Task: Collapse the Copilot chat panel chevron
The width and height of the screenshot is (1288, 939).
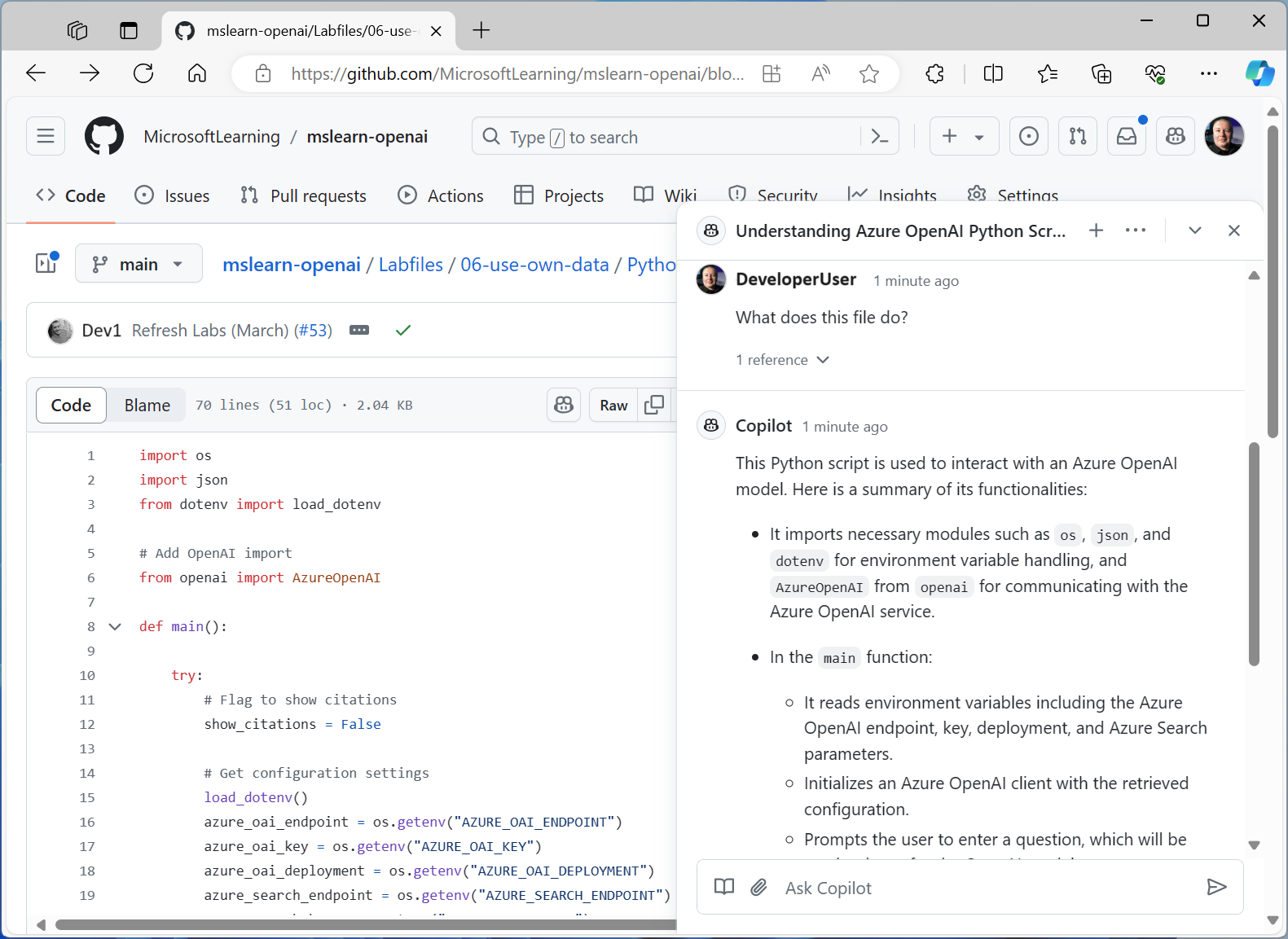Action: pyautogui.click(x=1195, y=230)
